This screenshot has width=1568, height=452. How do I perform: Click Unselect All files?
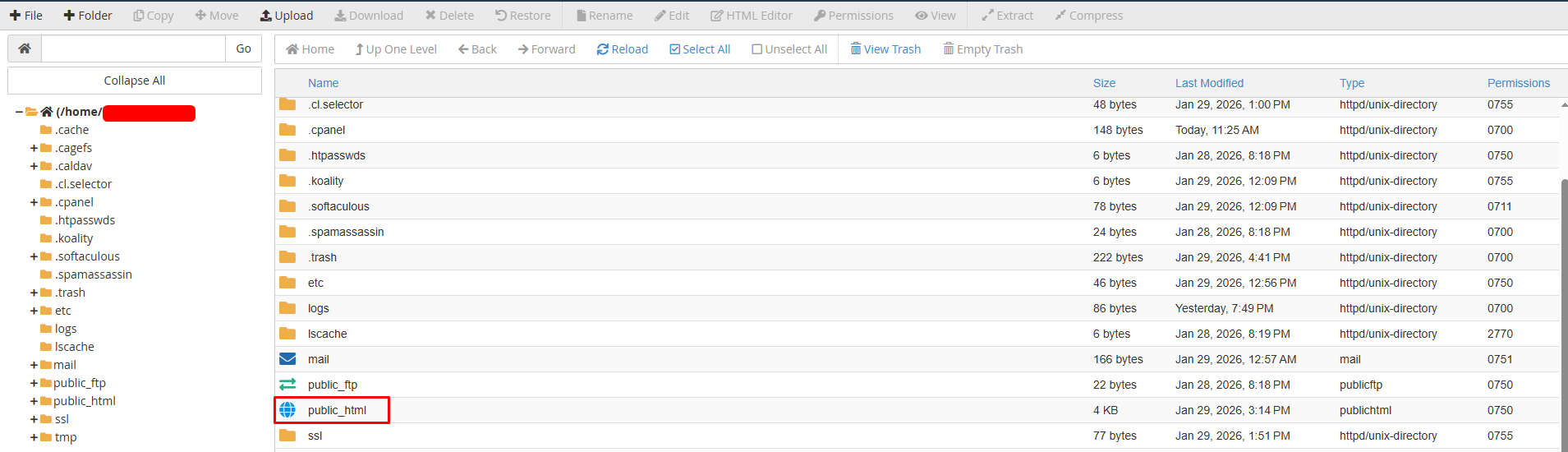(x=789, y=49)
